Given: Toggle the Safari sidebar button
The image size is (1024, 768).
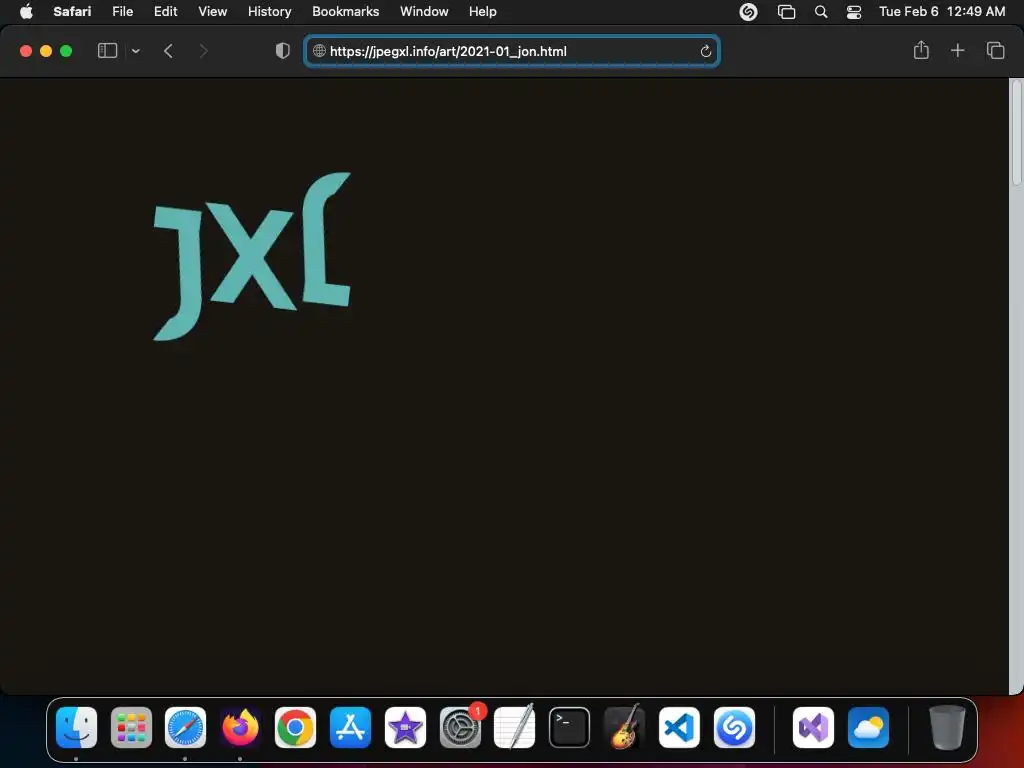Looking at the screenshot, I should coord(107,51).
